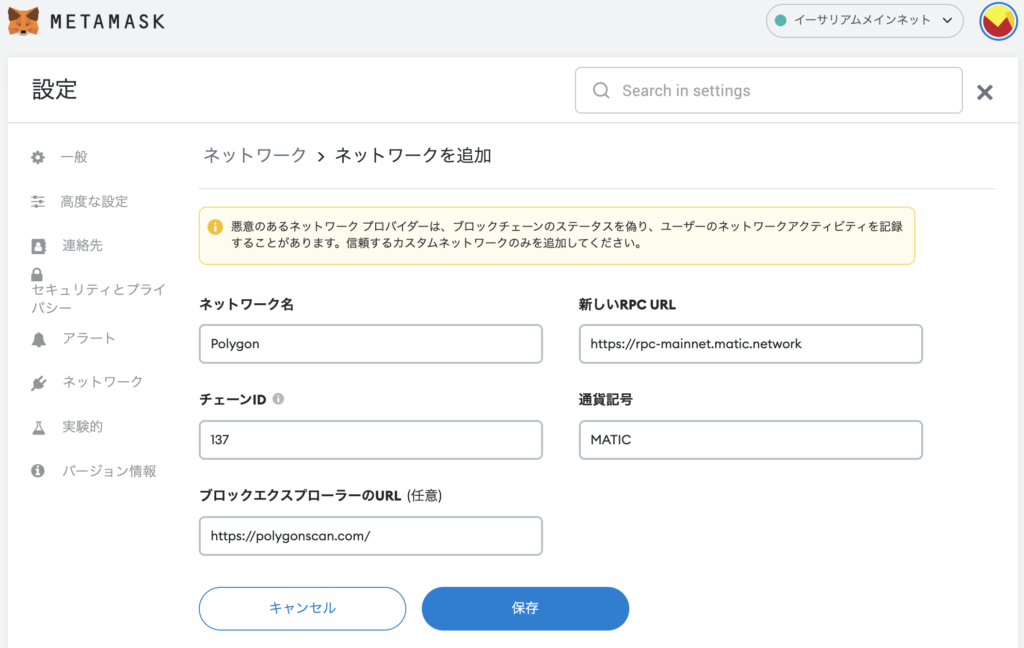
Task: Click the ネットワーク breadcrumb link
Action: (x=254, y=156)
